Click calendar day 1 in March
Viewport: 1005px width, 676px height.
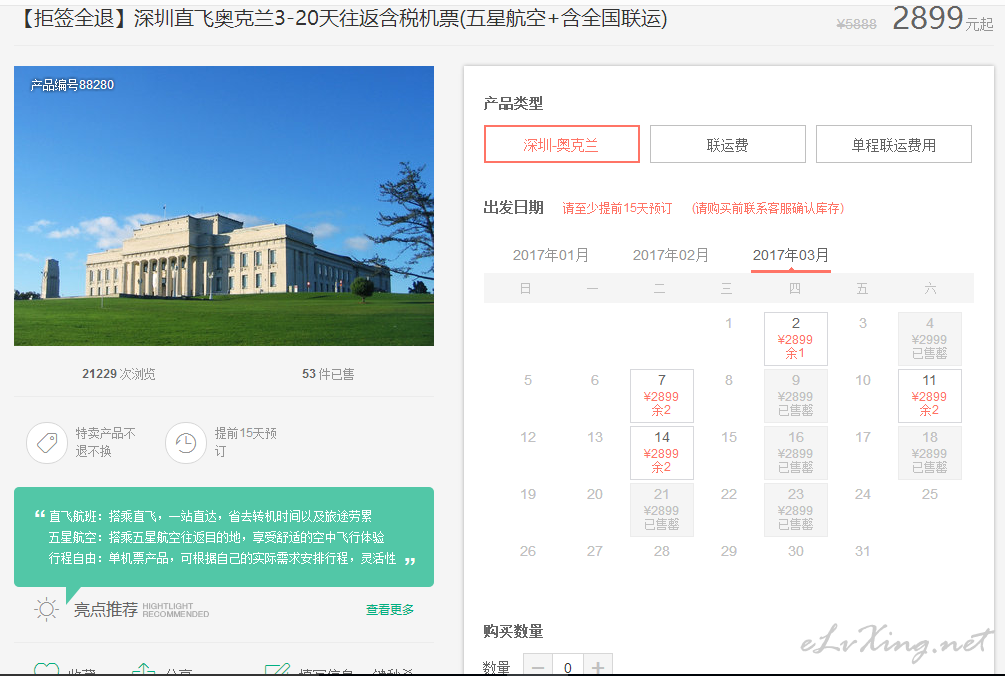click(x=729, y=323)
